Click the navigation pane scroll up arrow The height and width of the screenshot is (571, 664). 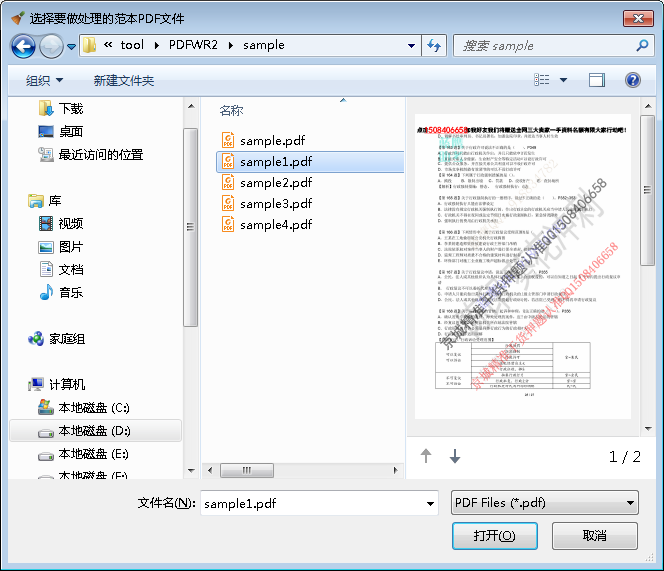(x=191, y=106)
